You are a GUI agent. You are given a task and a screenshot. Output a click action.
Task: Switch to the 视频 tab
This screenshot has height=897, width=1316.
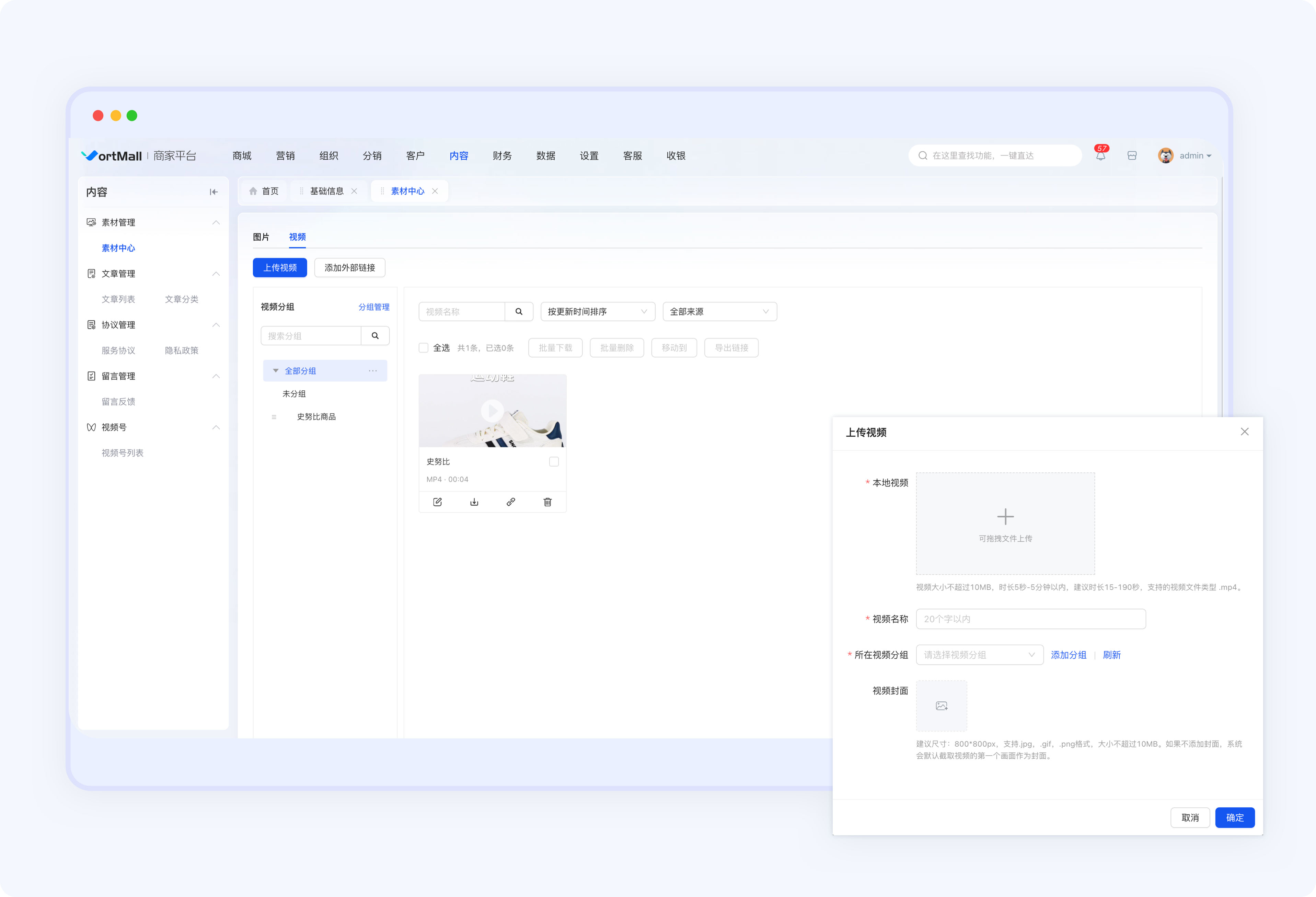(297, 237)
